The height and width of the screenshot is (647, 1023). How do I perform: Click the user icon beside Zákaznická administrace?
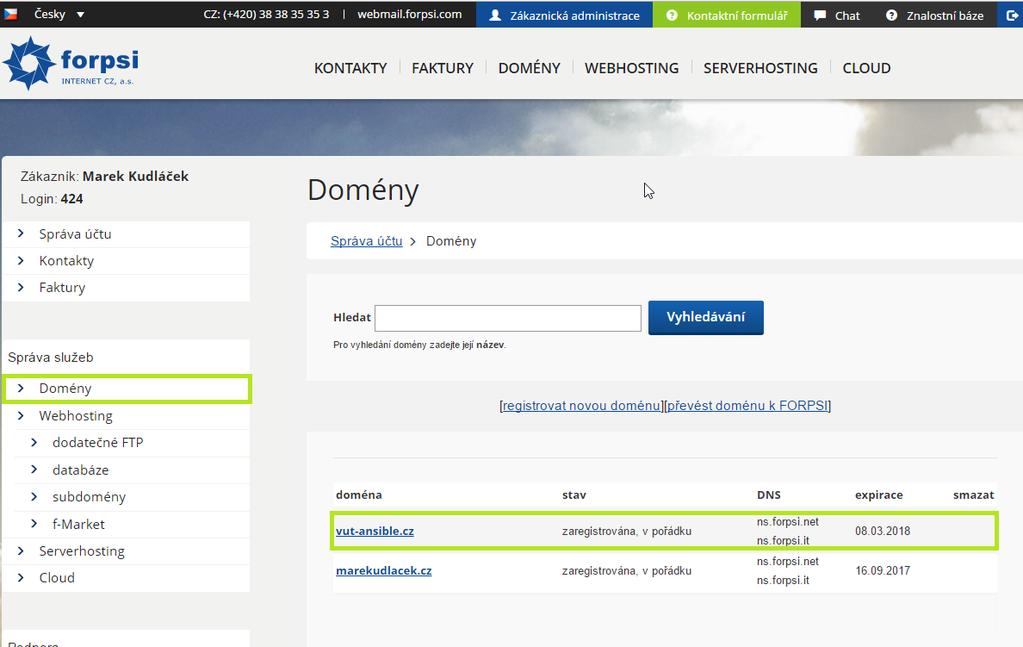point(495,15)
